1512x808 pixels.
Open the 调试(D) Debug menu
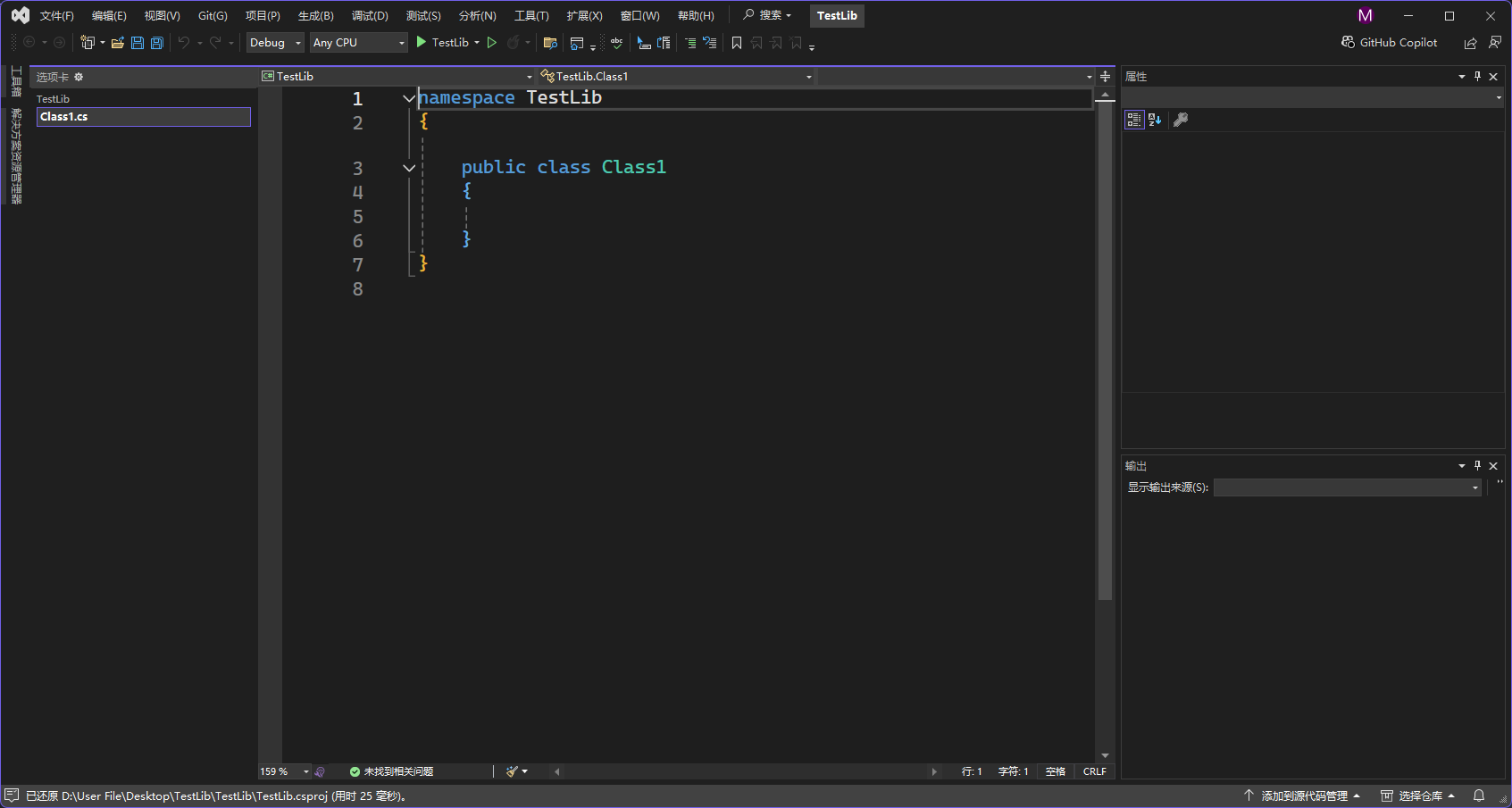[x=370, y=16]
